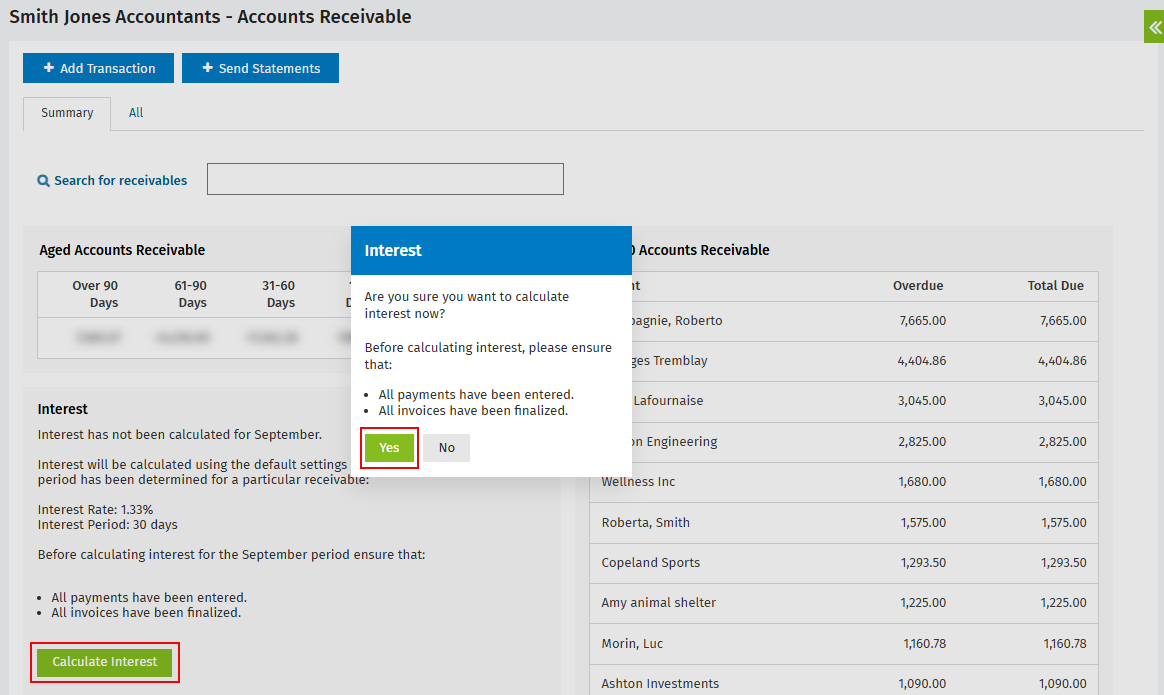
Task: Select the Roberta, Smith receivable
Action: point(844,523)
